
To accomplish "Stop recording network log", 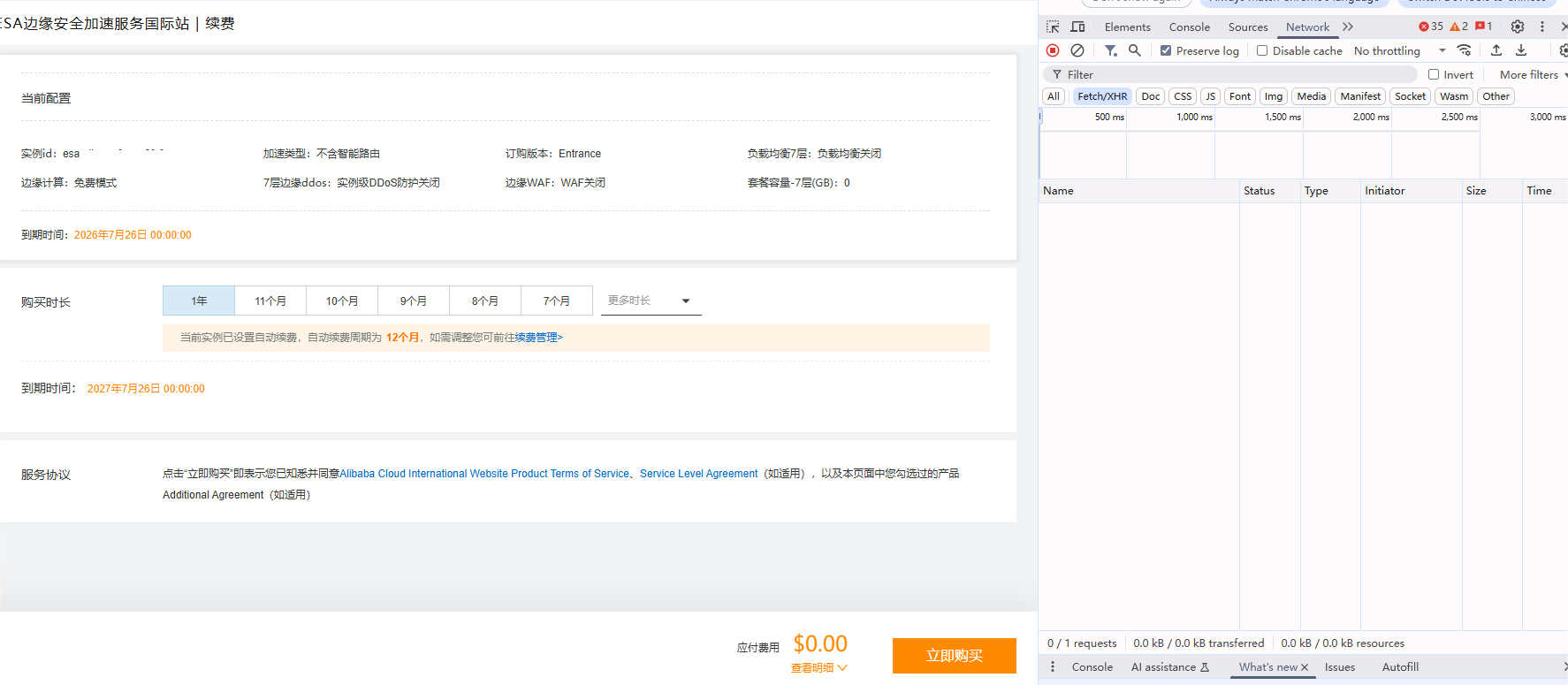I will (x=1053, y=50).
